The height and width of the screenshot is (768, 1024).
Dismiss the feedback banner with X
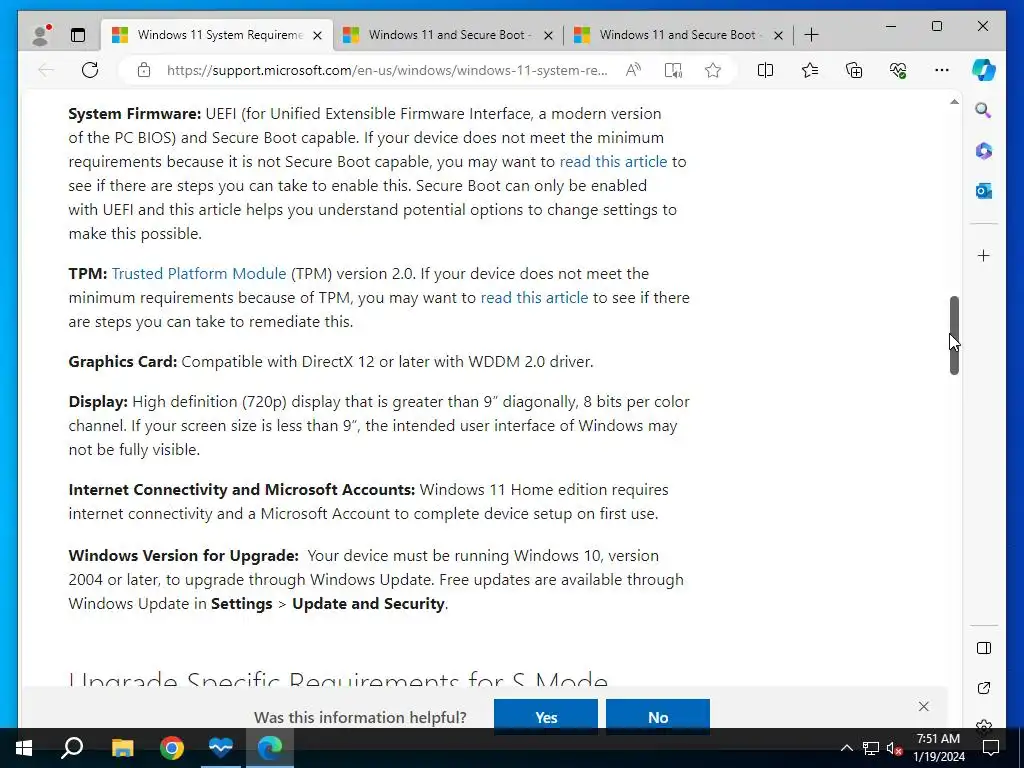coord(923,707)
